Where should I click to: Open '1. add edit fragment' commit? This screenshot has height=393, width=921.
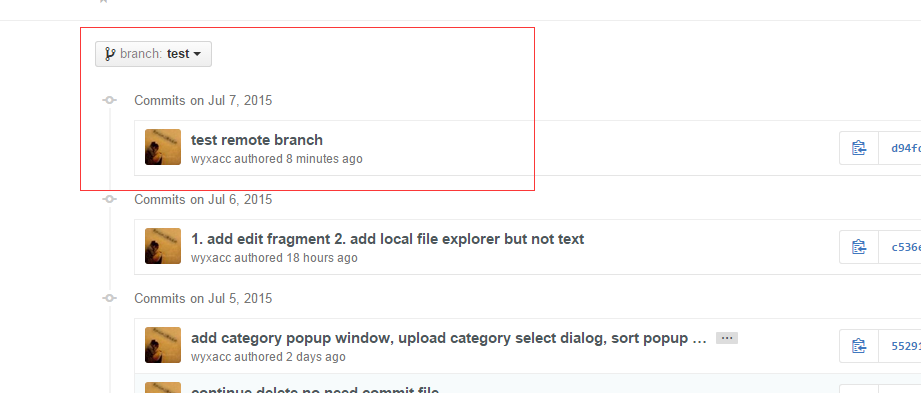click(387, 239)
